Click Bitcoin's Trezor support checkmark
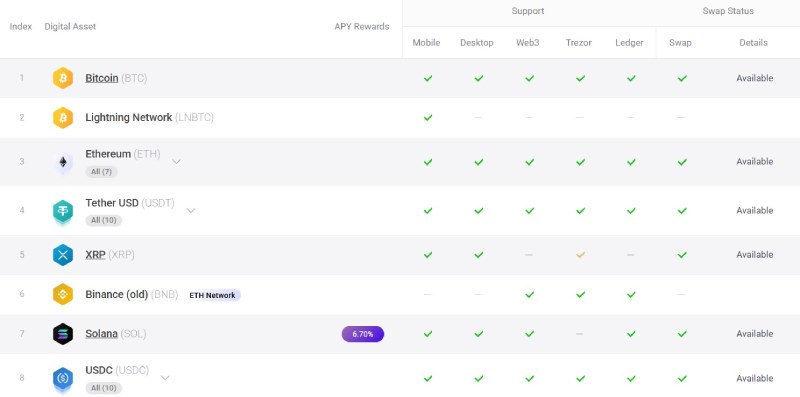Image resolution: width=800 pixels, height=397 pixels. click(580, 78)
